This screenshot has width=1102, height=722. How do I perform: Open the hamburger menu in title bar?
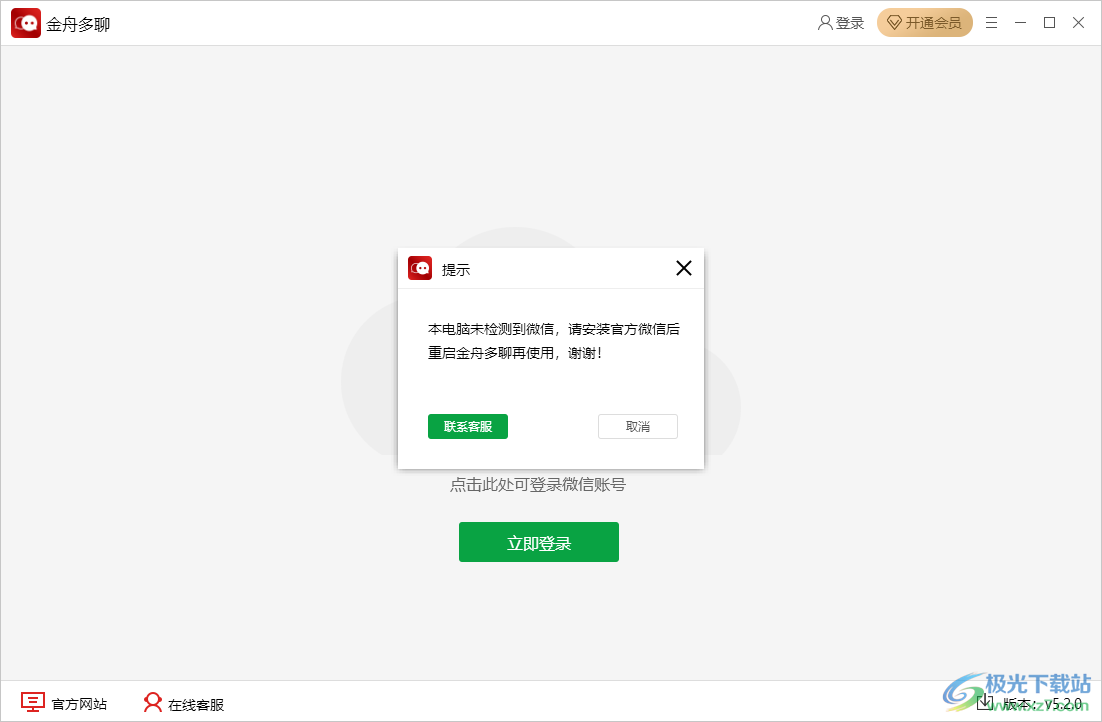pos(991,23)
